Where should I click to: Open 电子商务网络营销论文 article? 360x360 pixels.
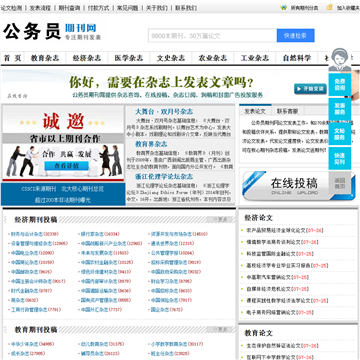(x=271, y=313)
